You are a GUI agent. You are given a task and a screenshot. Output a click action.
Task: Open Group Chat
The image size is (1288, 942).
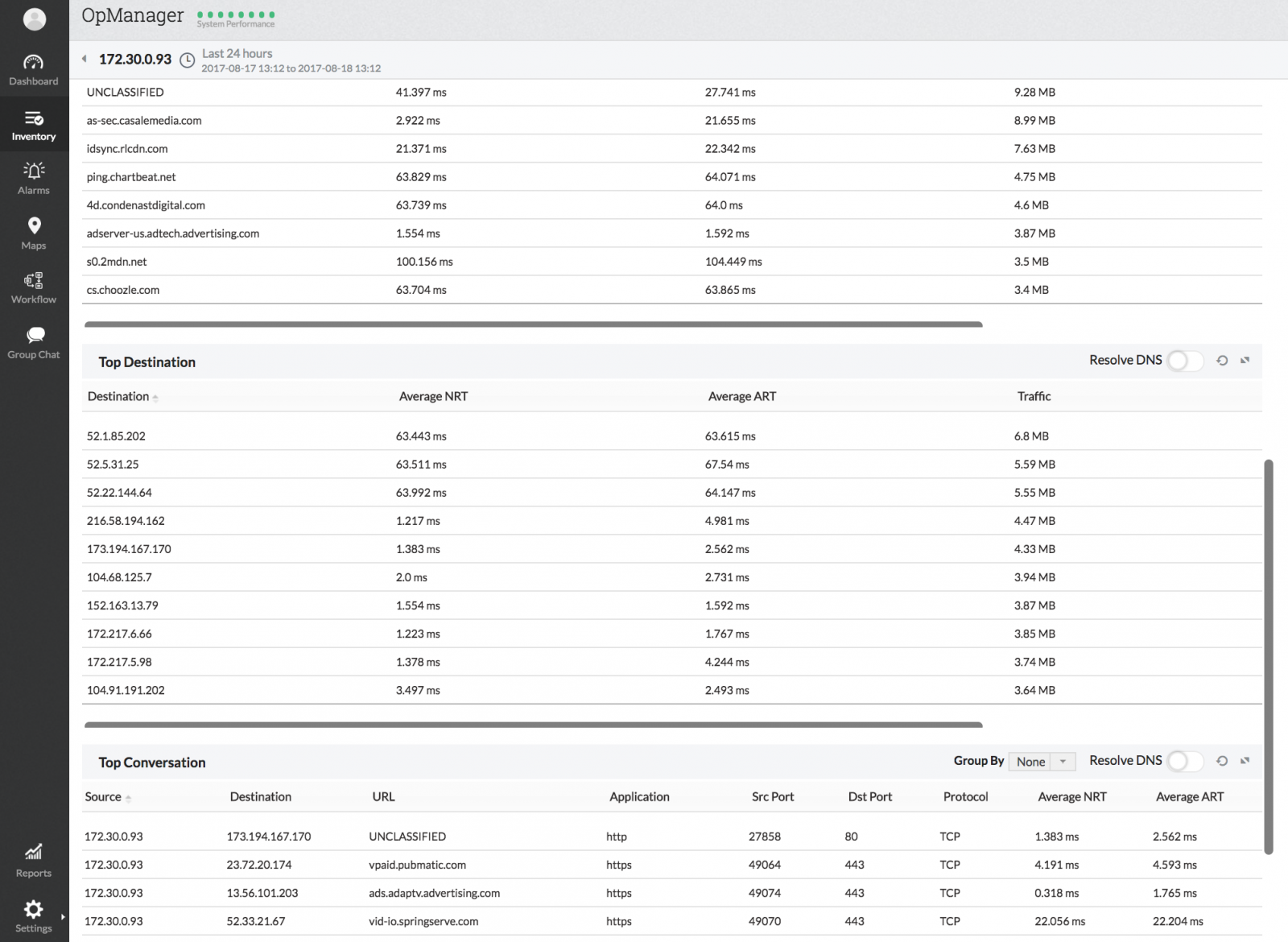[34, 343]
